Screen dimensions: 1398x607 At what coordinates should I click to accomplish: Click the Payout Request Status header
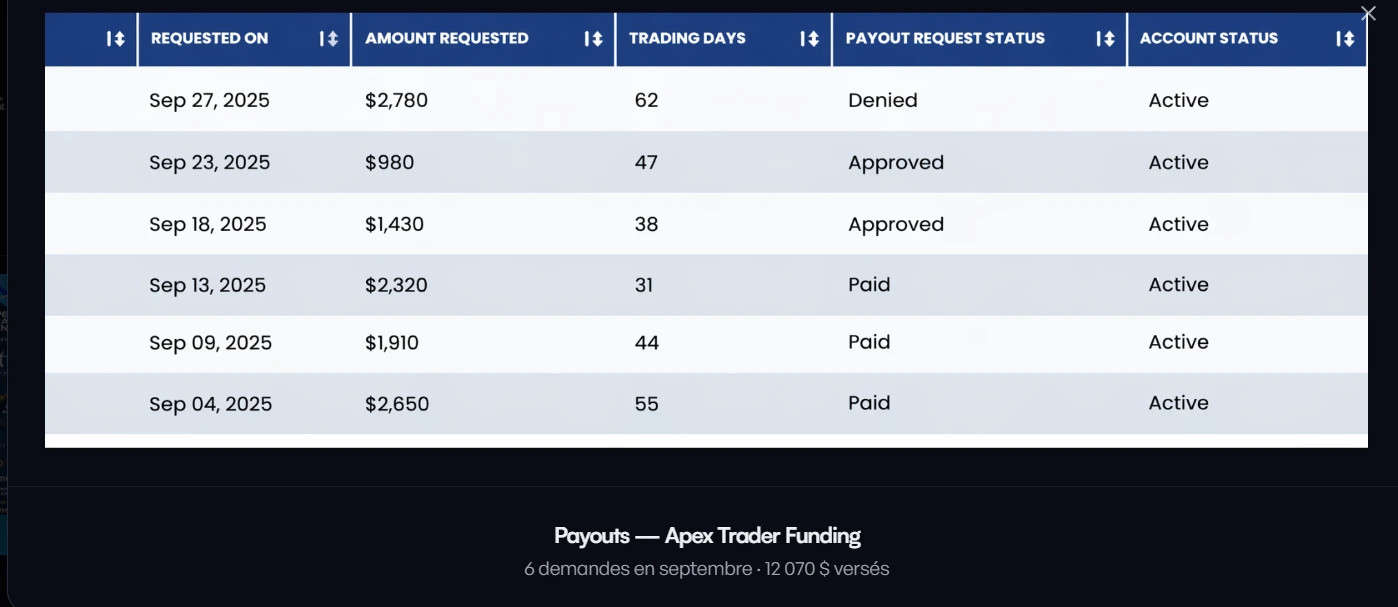click(x=945, y=38)
